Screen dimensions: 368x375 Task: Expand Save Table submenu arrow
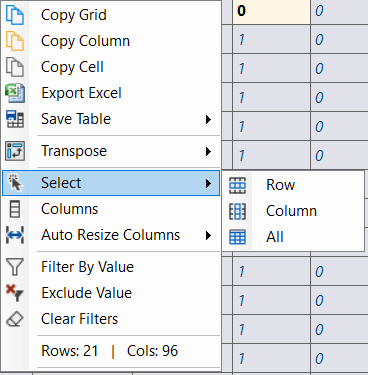pyautogui.click(x=208, y=119)
